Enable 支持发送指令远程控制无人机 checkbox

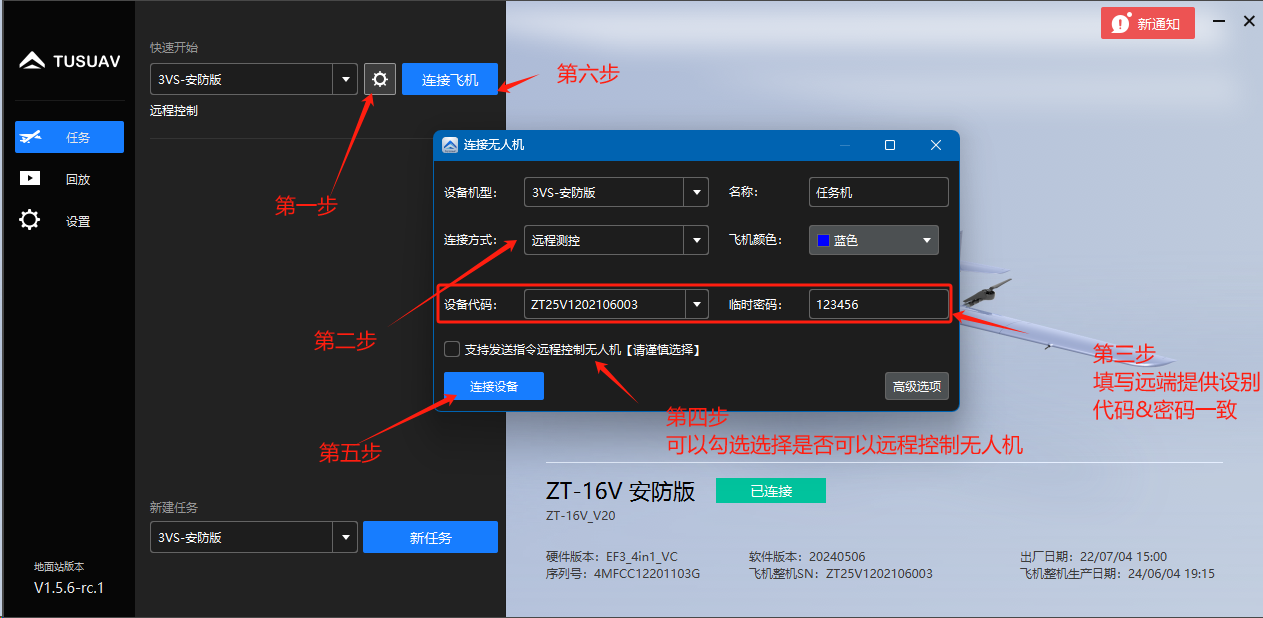tap(452, 349)
